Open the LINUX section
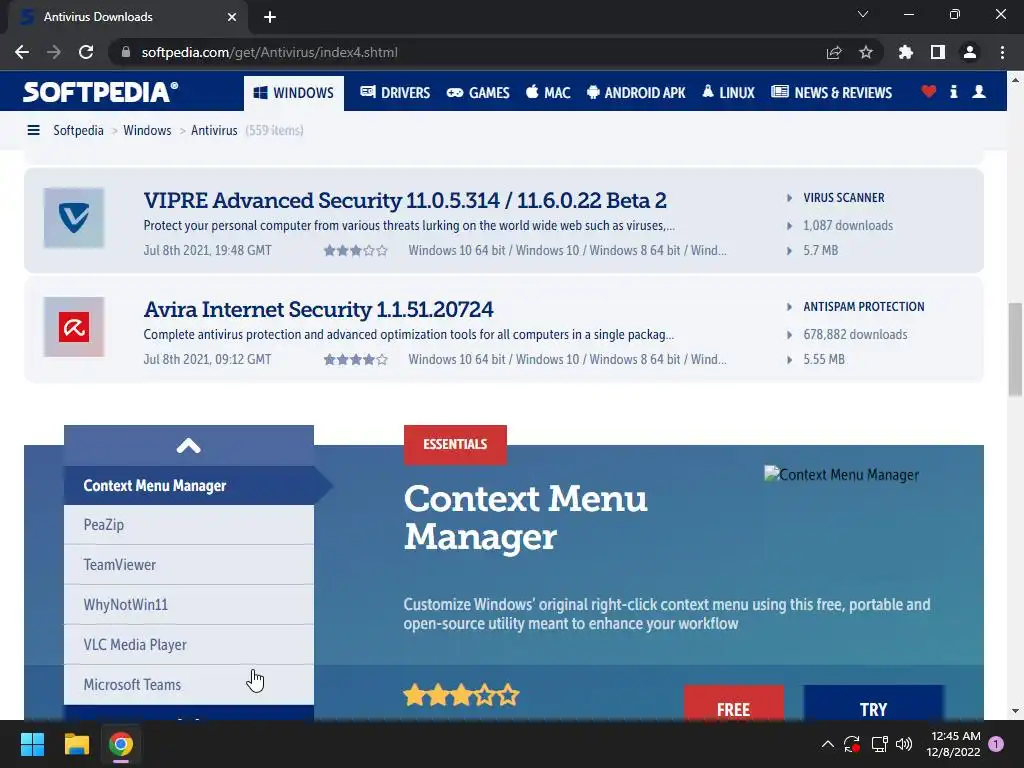Screen dimensions: 1024x768 pos(728,93)
